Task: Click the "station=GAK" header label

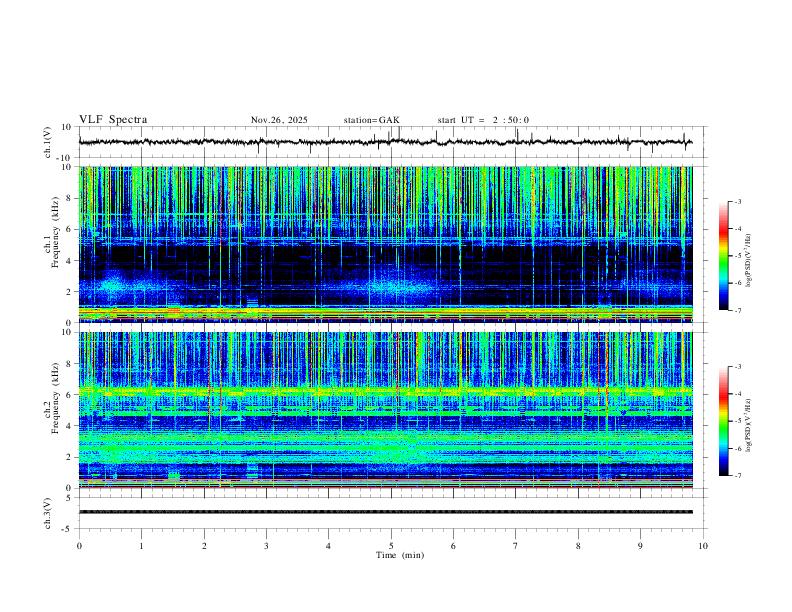Action: tap(371, 120)
